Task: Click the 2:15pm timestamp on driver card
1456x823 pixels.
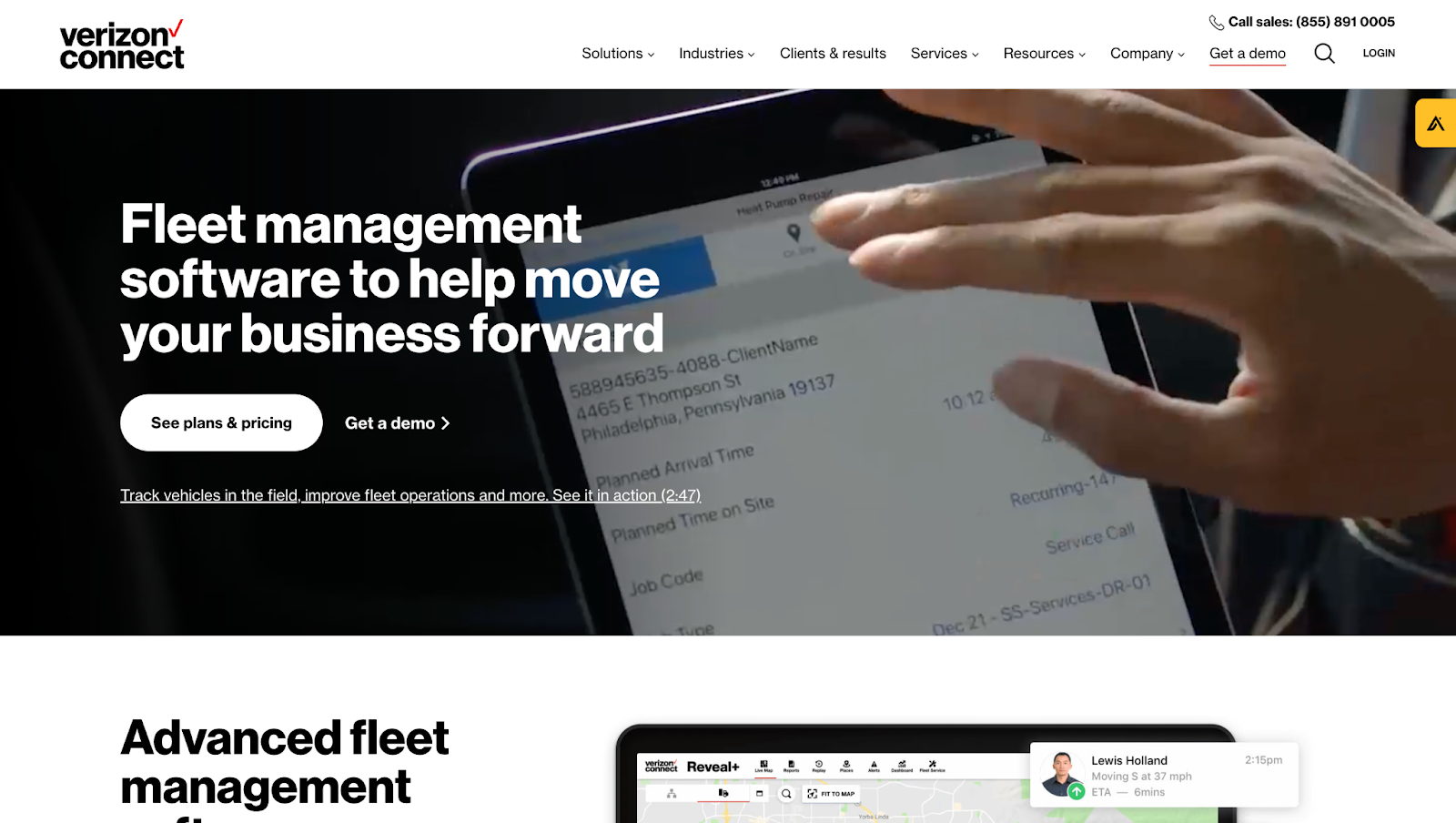Action: 1263,760
